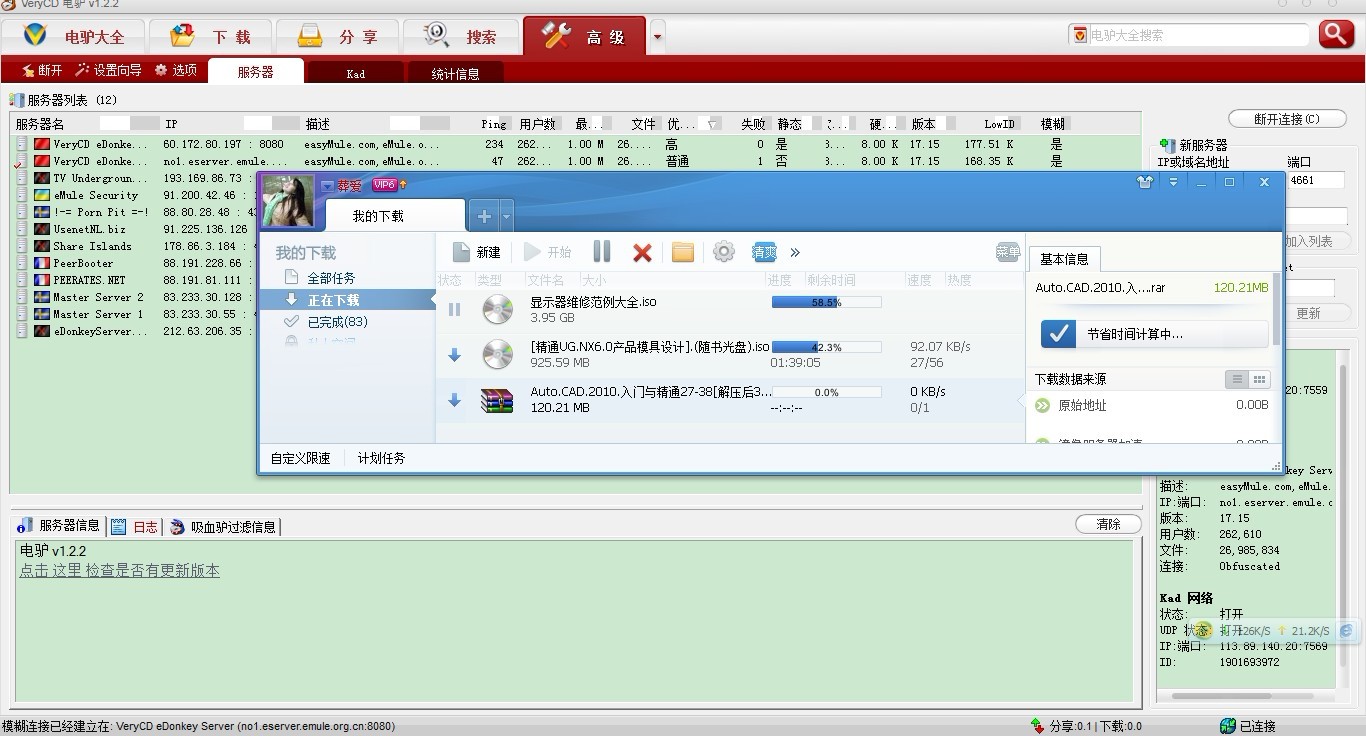Open the 吸血驴过滤信息 tab
The width and height of the screenshot is (1366, 736).
223,526
